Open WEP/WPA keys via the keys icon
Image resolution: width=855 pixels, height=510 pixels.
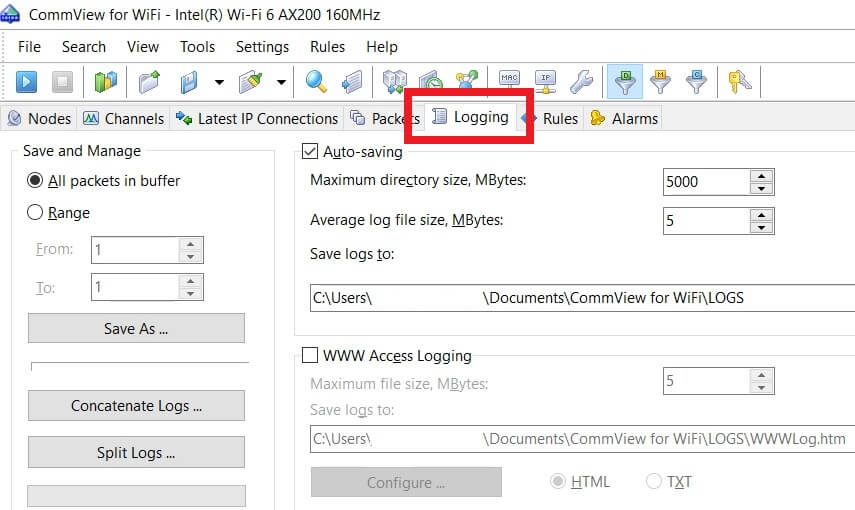739,82
